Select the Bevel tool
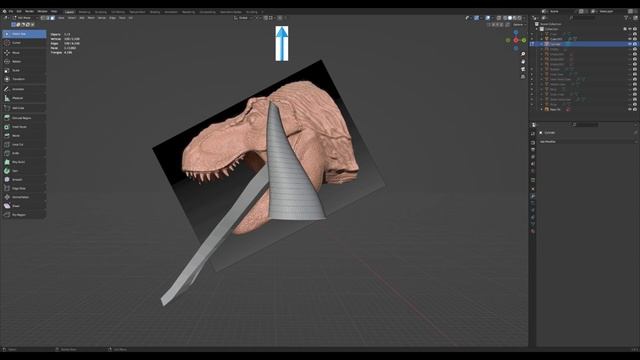The width and height of the screenshot is (640, 360). click(x=24, y=136)
